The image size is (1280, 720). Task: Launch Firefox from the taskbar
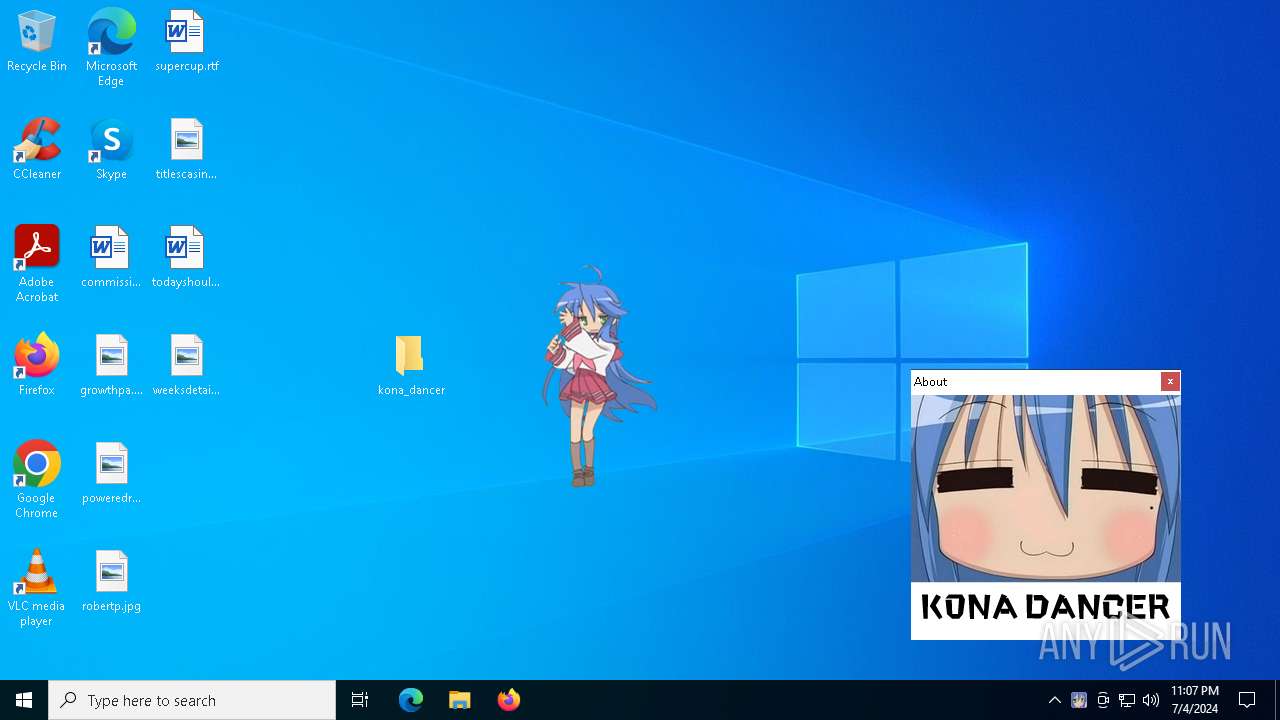pos(509,700)
